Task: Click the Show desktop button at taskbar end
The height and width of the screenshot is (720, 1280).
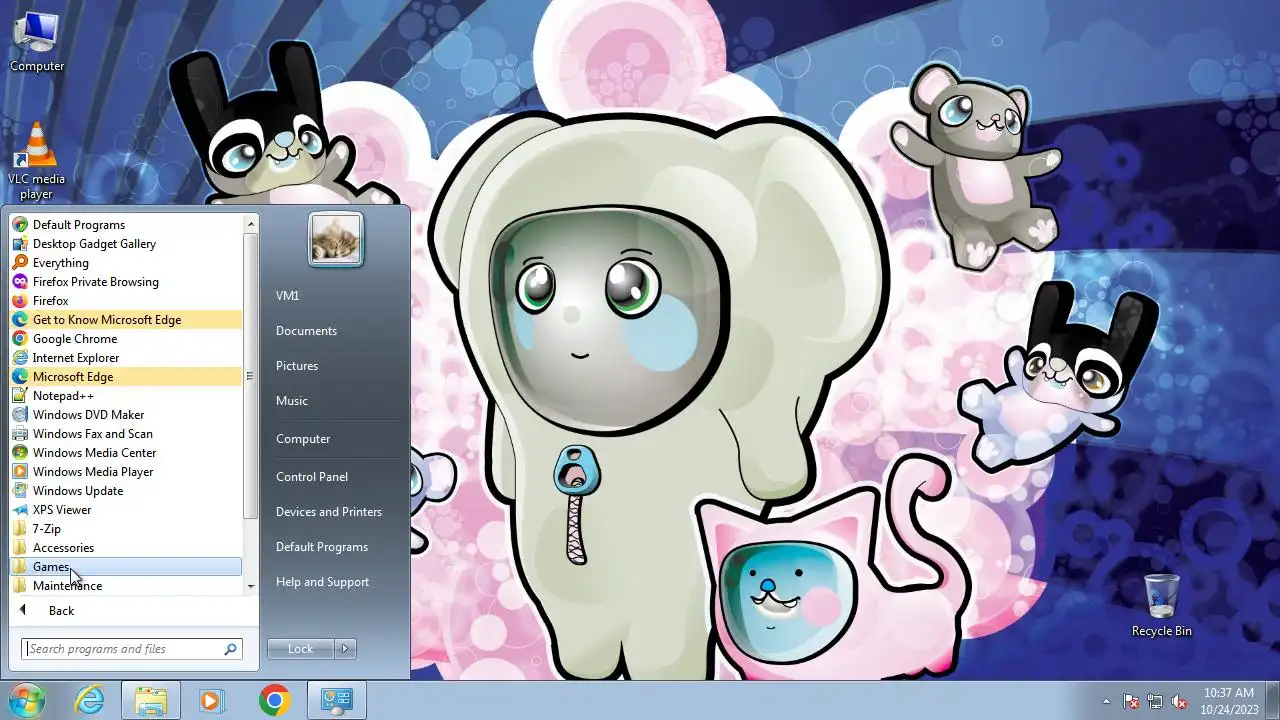Action: point(1273,701)
